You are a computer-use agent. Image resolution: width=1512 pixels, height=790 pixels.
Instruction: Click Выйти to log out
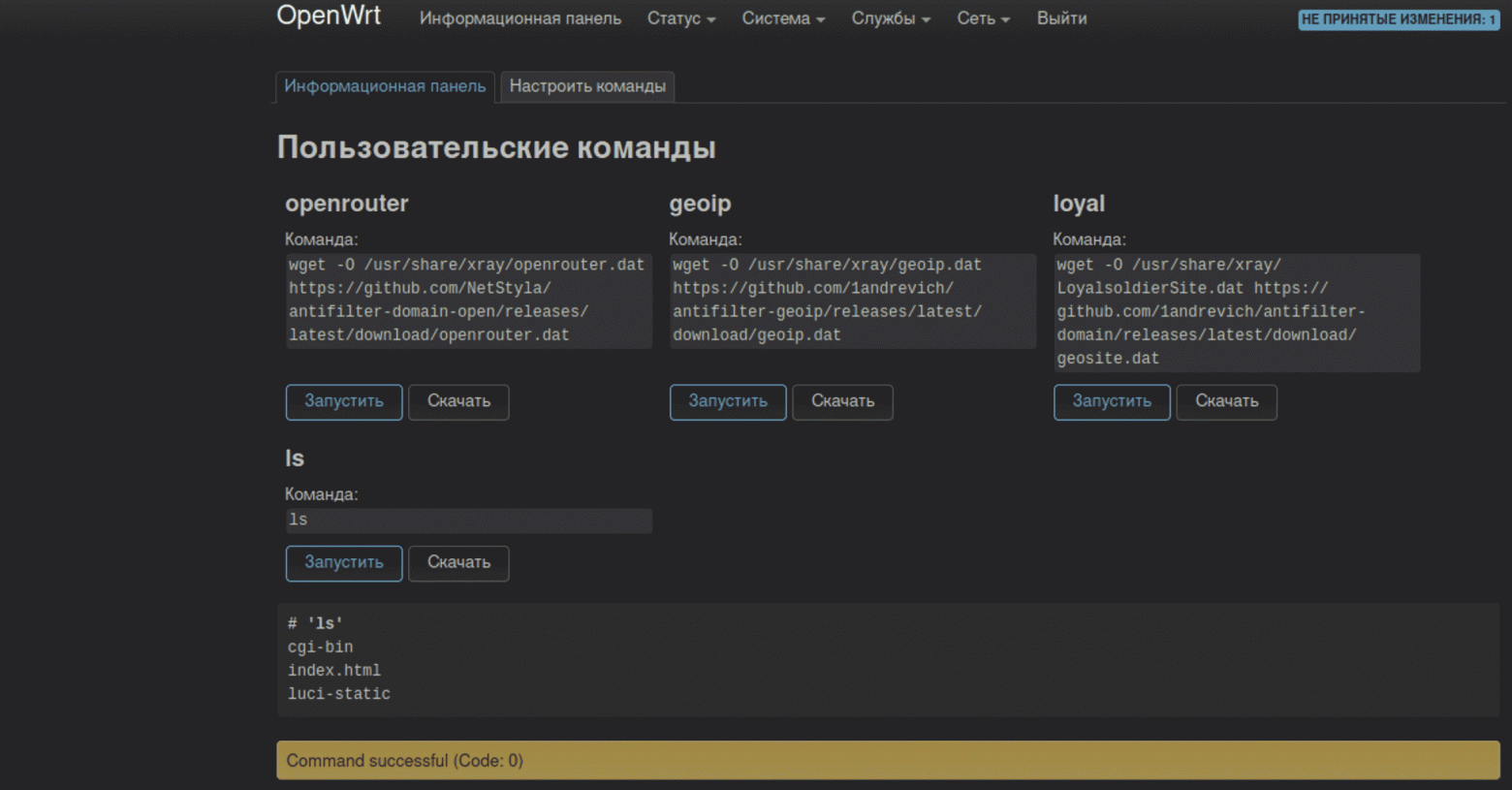click(x=1061, y=18)
